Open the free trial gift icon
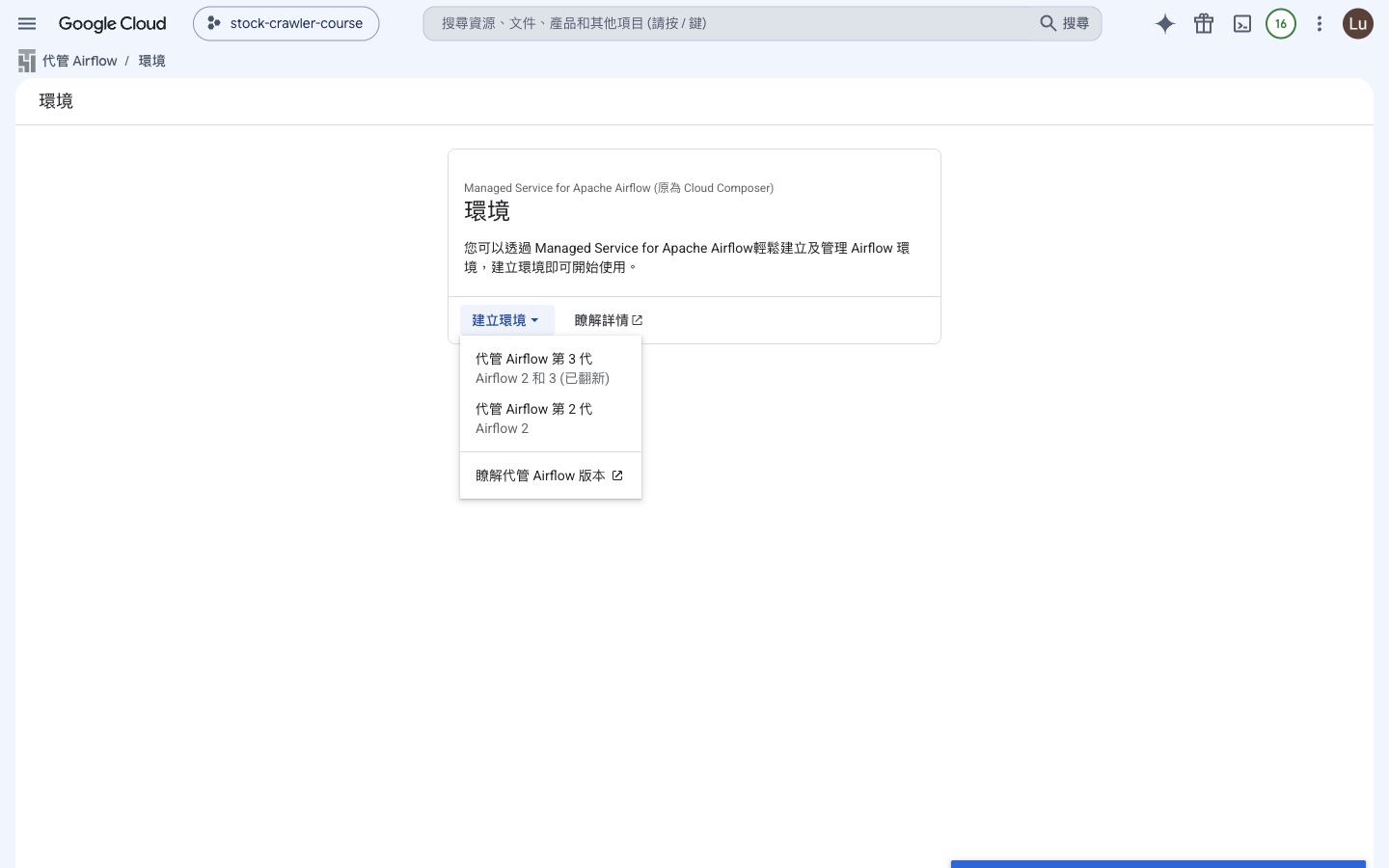Image resolution: width=1389 pixels, height=868 pixels. (x=1204, y=24)
